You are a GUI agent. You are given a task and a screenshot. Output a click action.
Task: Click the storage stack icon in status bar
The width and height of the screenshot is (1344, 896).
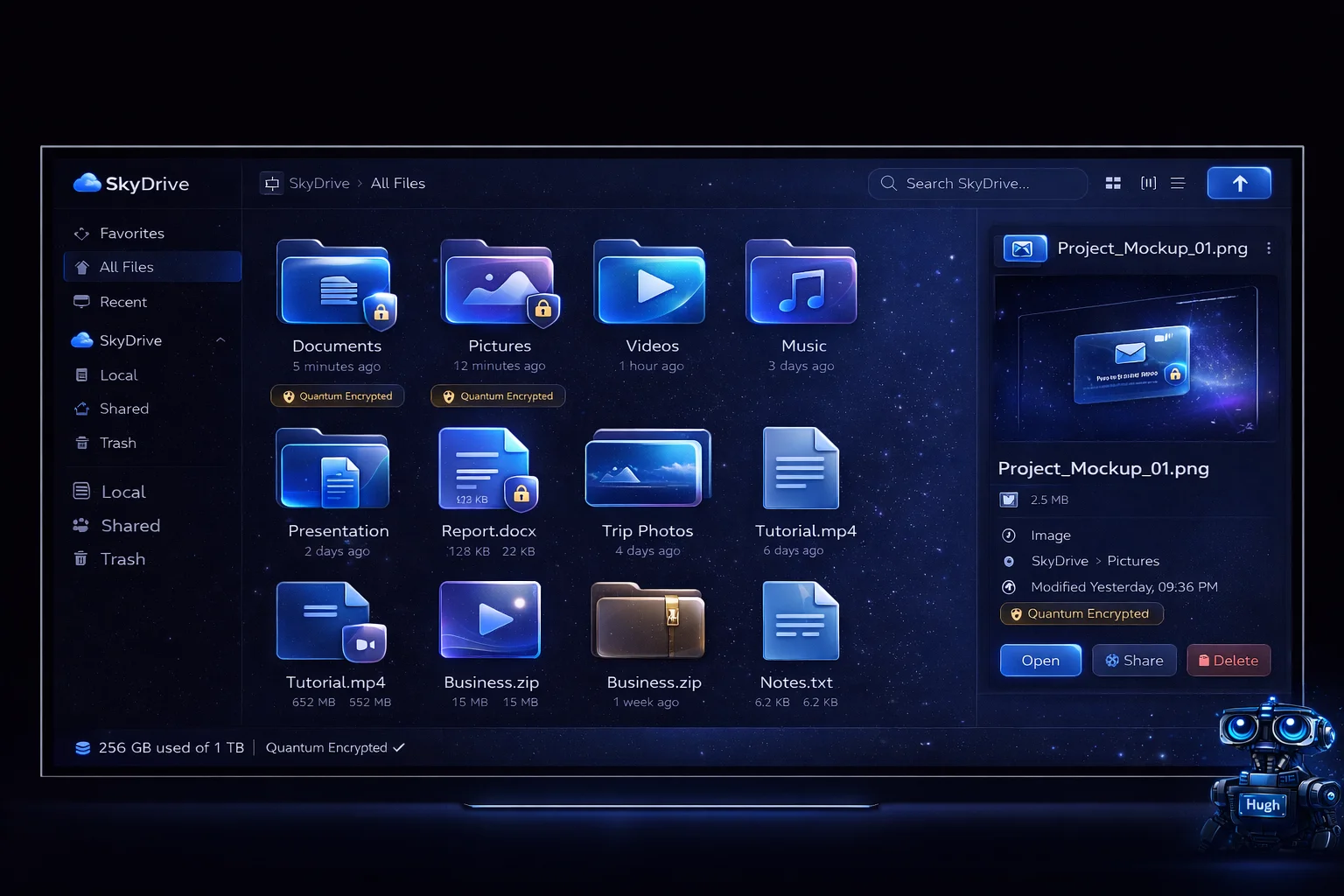(82, 747)
